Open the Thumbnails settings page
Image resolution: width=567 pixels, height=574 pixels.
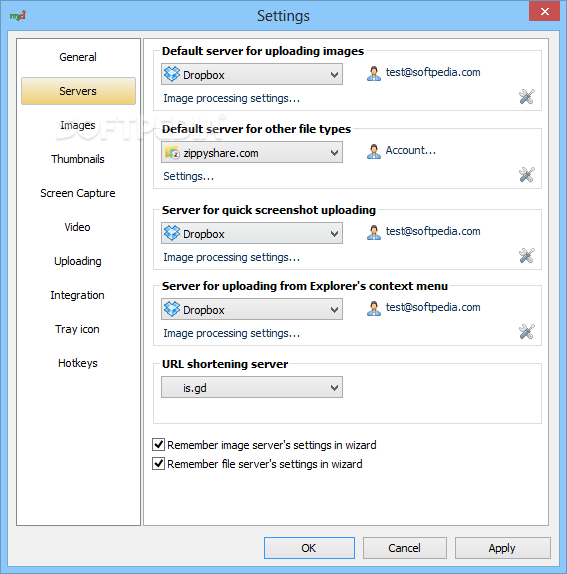pyautogui.click(x=78, y=159)
